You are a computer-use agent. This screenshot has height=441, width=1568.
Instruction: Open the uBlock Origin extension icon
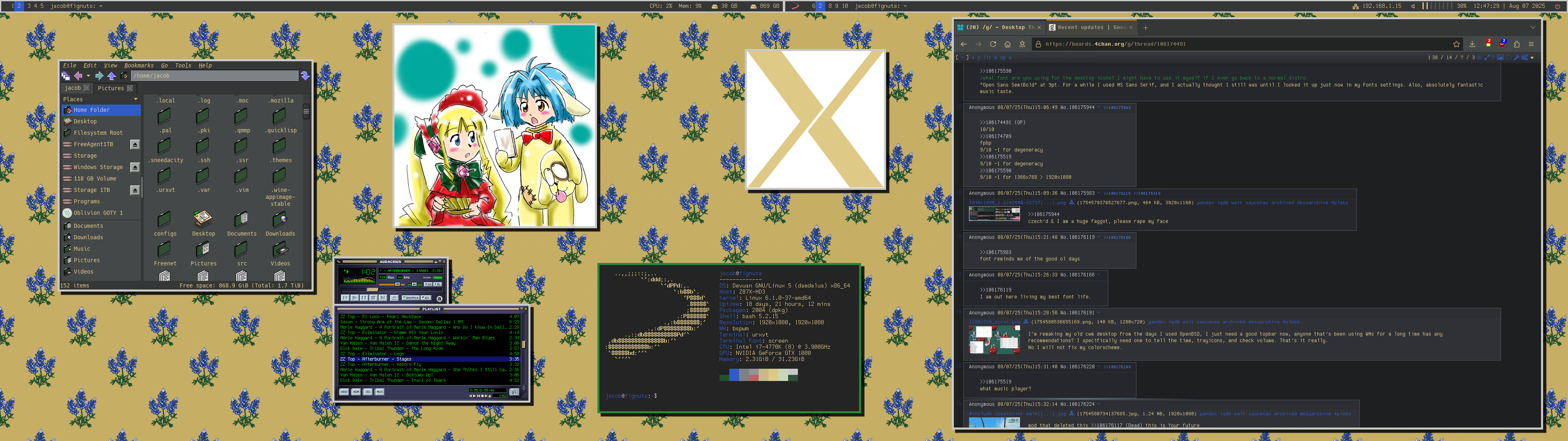pos(1502,44)
